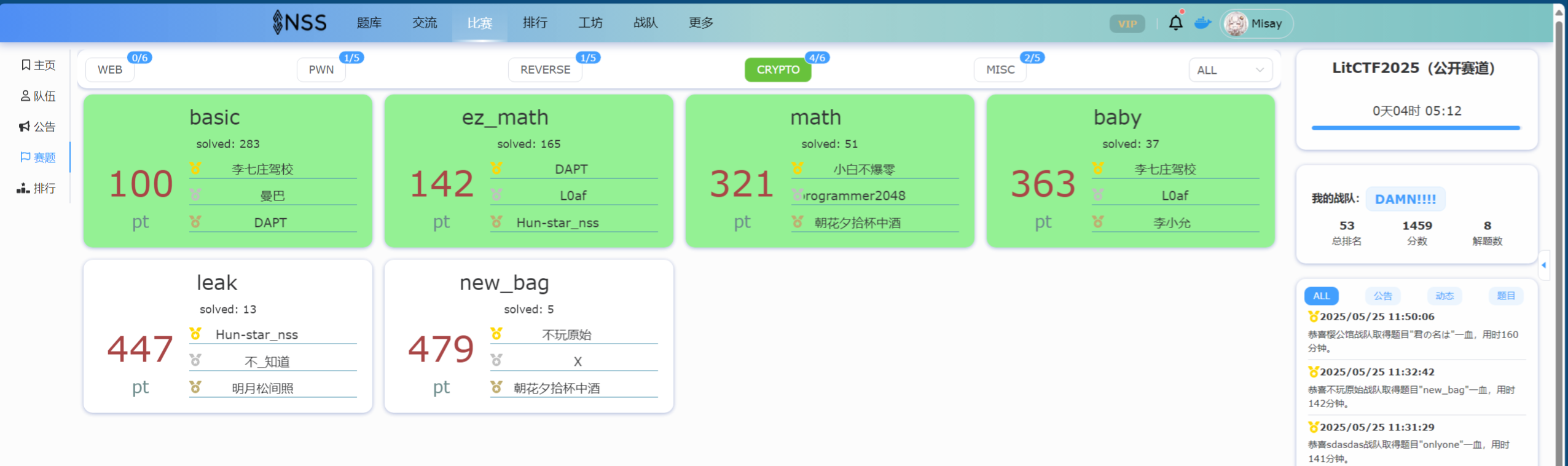This screenshot has width=1568, height=466.
Task: Open the DAMN!!!! team link
Action: coord(1405,199)
